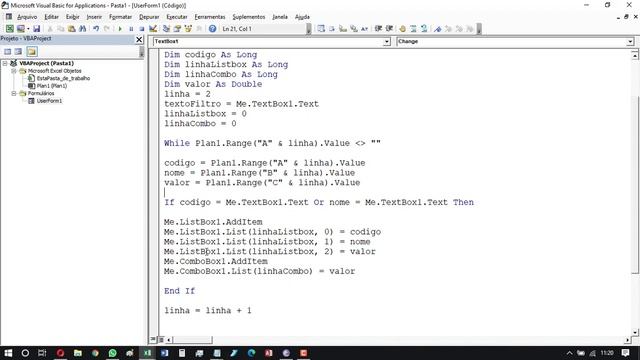The width and height of the screenshot is (640, 360).
Task: Select UserForm1 in project tree
Action: pos(49,101)
